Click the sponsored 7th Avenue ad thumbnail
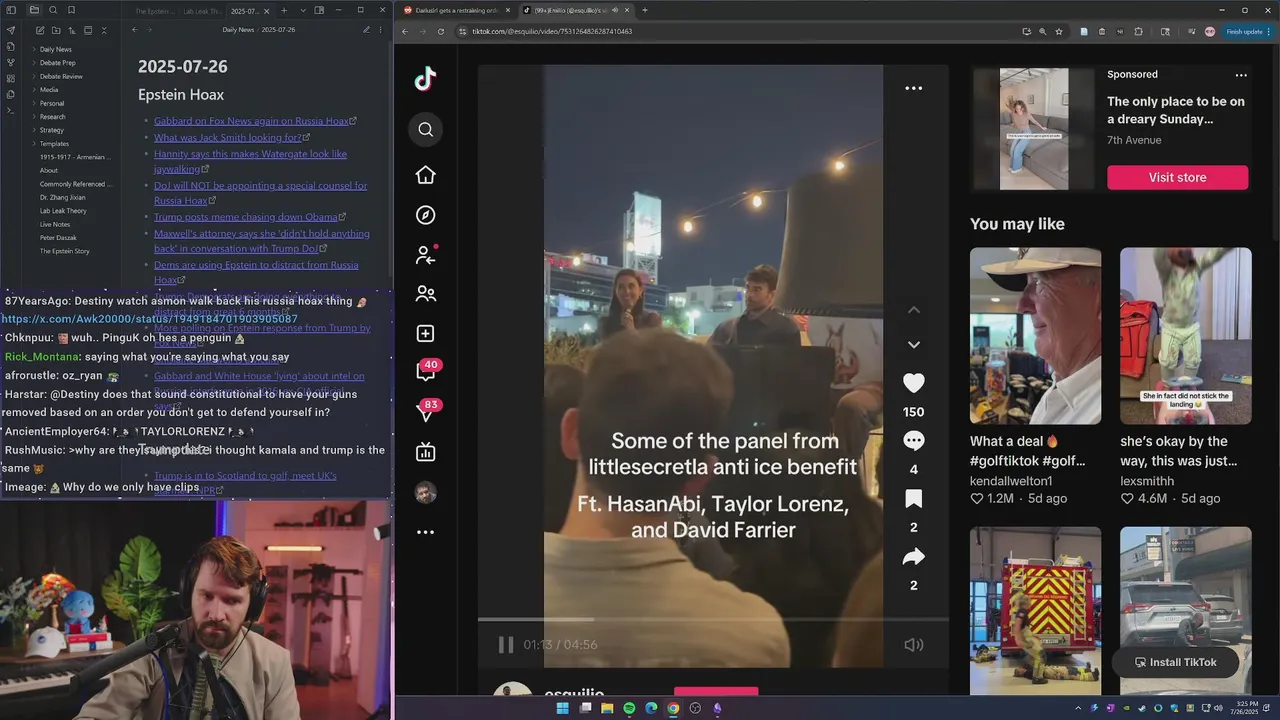 pyautogui.click(x=1034, y=129)
